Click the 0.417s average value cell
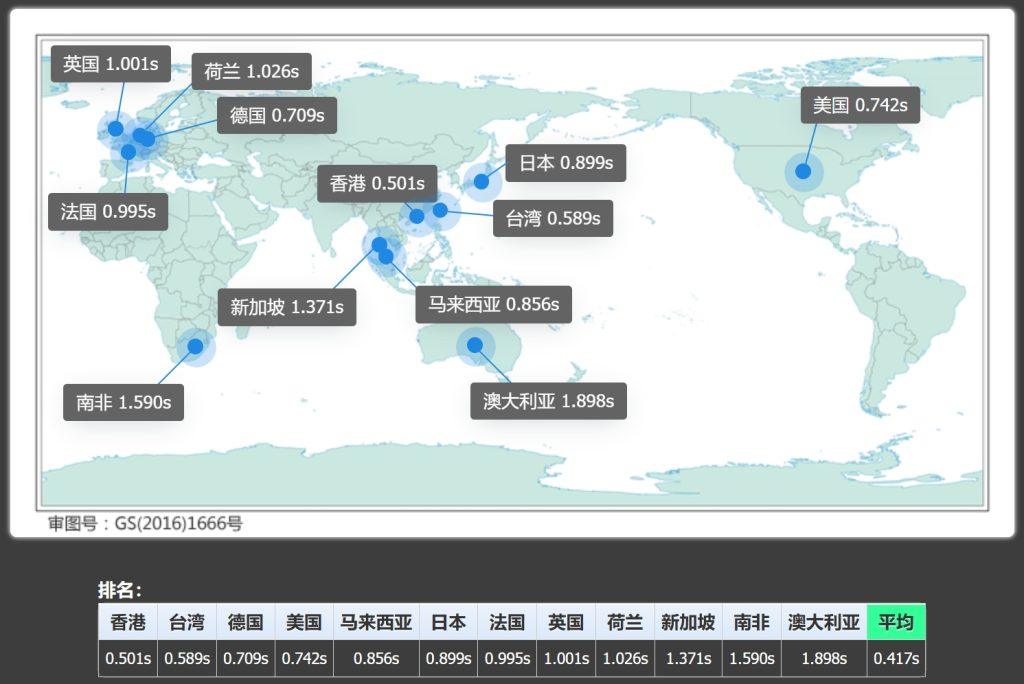The image size is (1024, 684). point(896,658)
